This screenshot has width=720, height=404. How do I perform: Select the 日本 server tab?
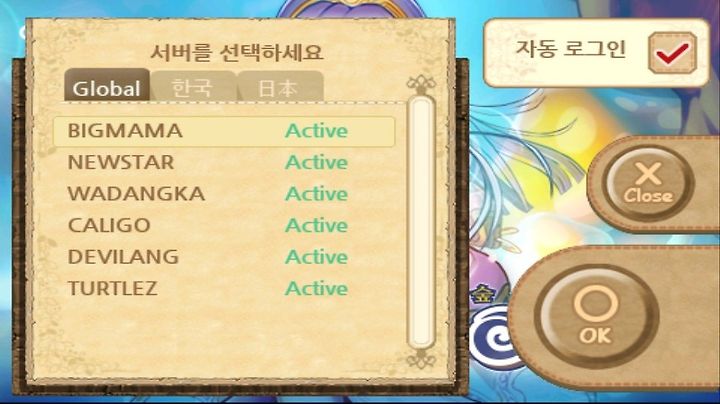tap(280, 86)
